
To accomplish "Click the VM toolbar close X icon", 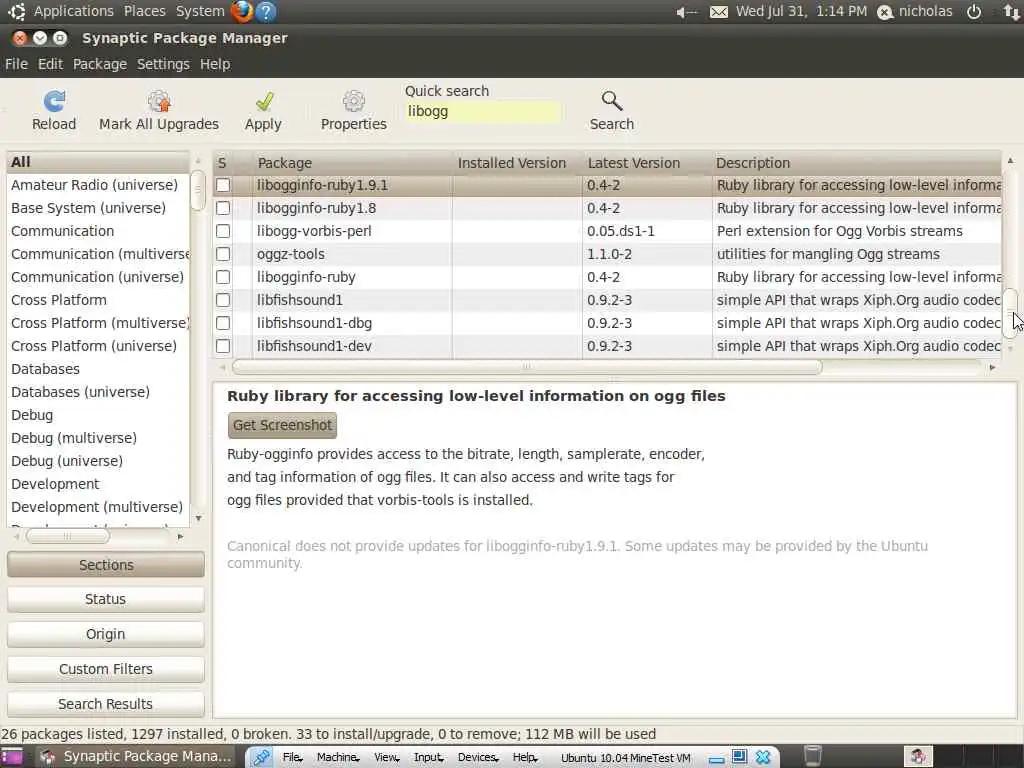I will pyautogui.click(x=763, y=757).
